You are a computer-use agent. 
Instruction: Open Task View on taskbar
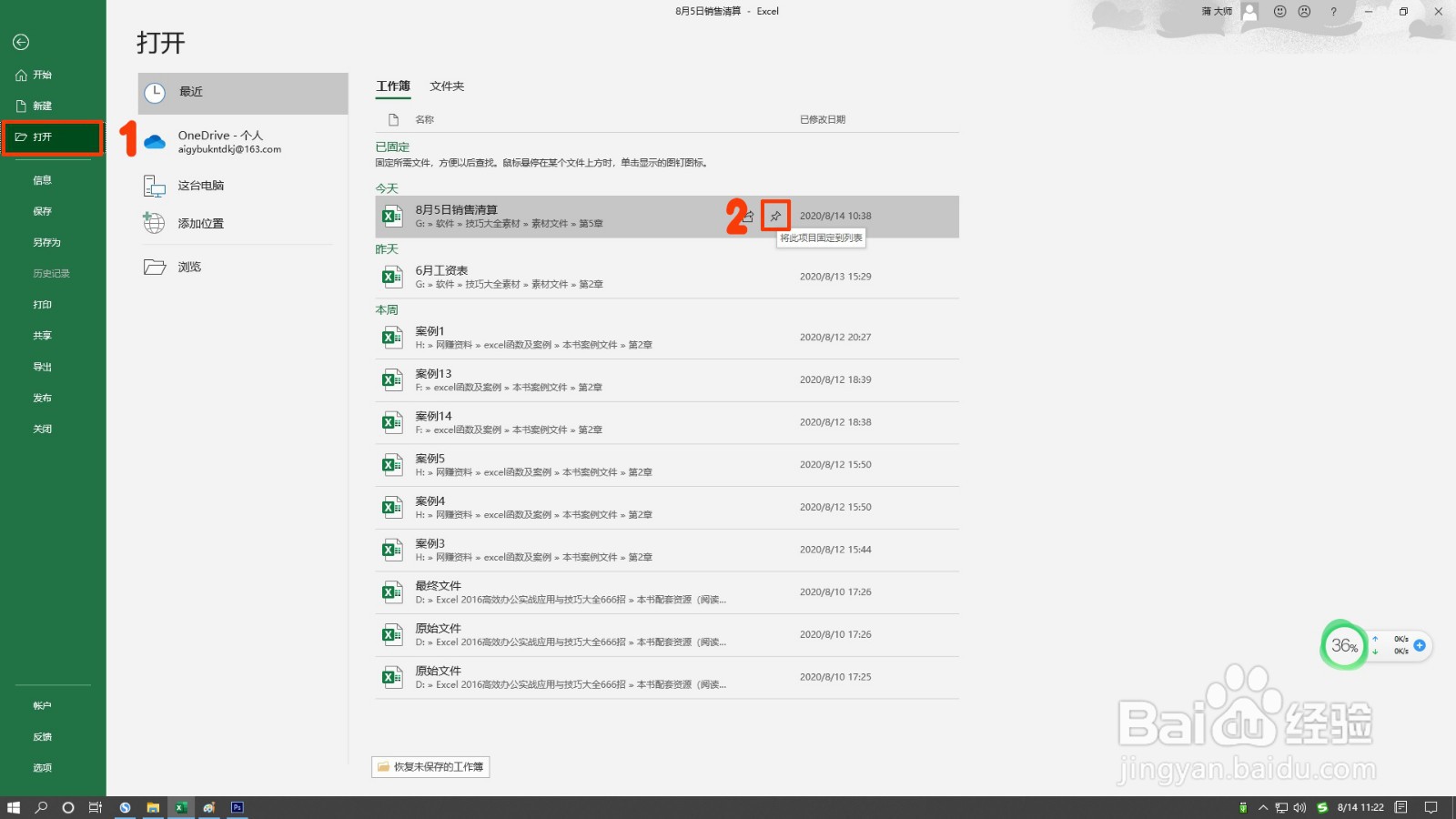(x=95, y=807)
